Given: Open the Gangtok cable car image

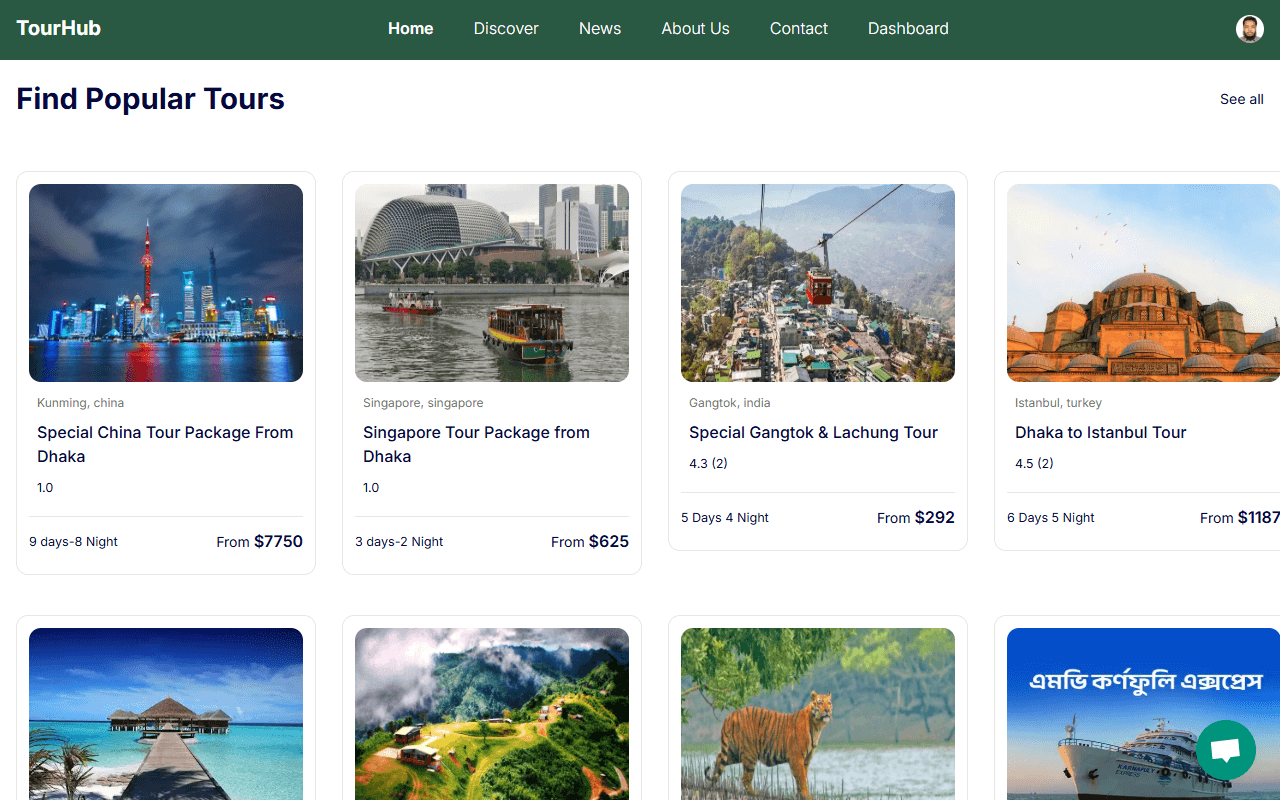Looking at the screenshot, I should pos(818,283).
